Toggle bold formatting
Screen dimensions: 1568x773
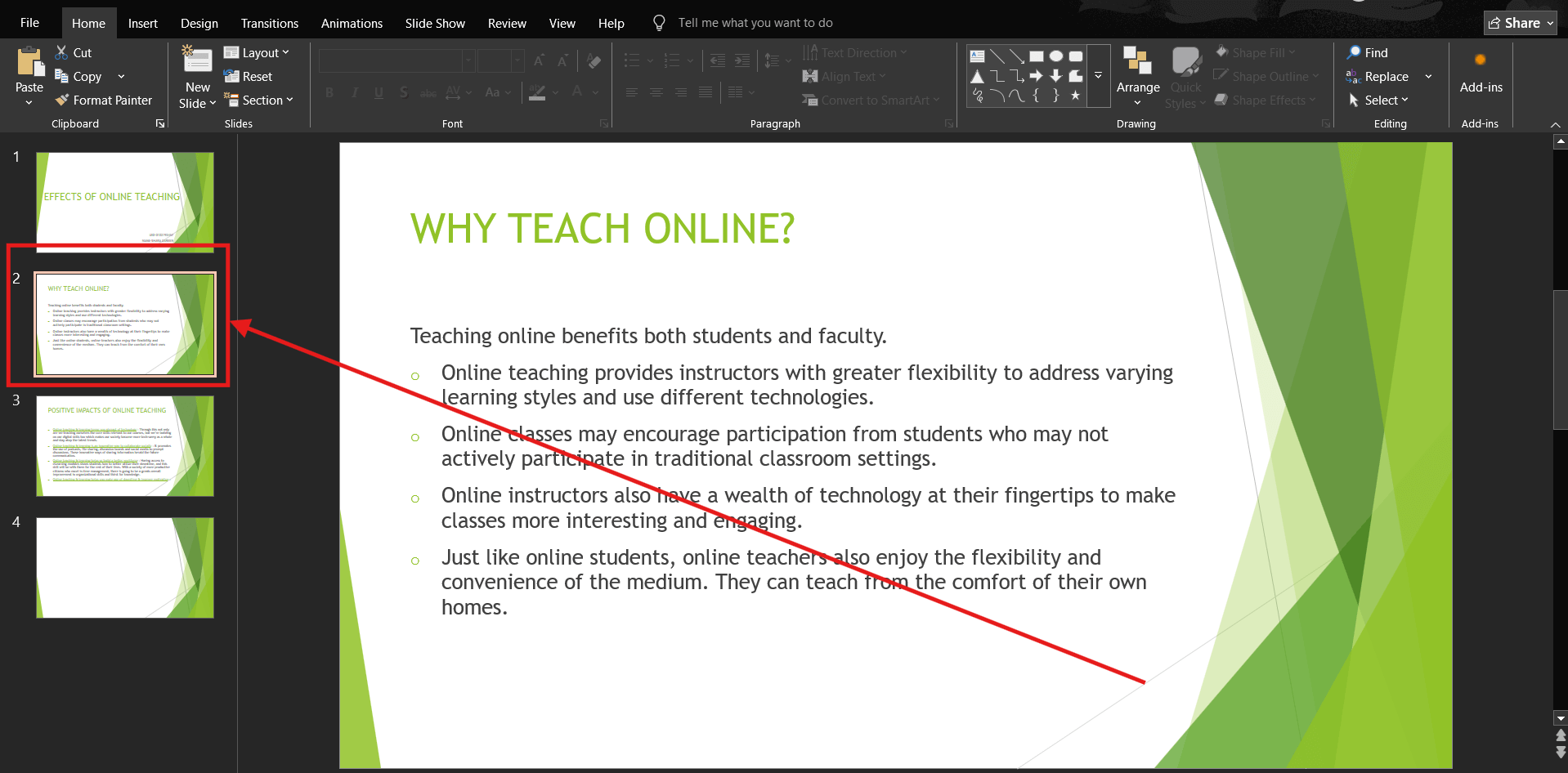click(329, 92)
